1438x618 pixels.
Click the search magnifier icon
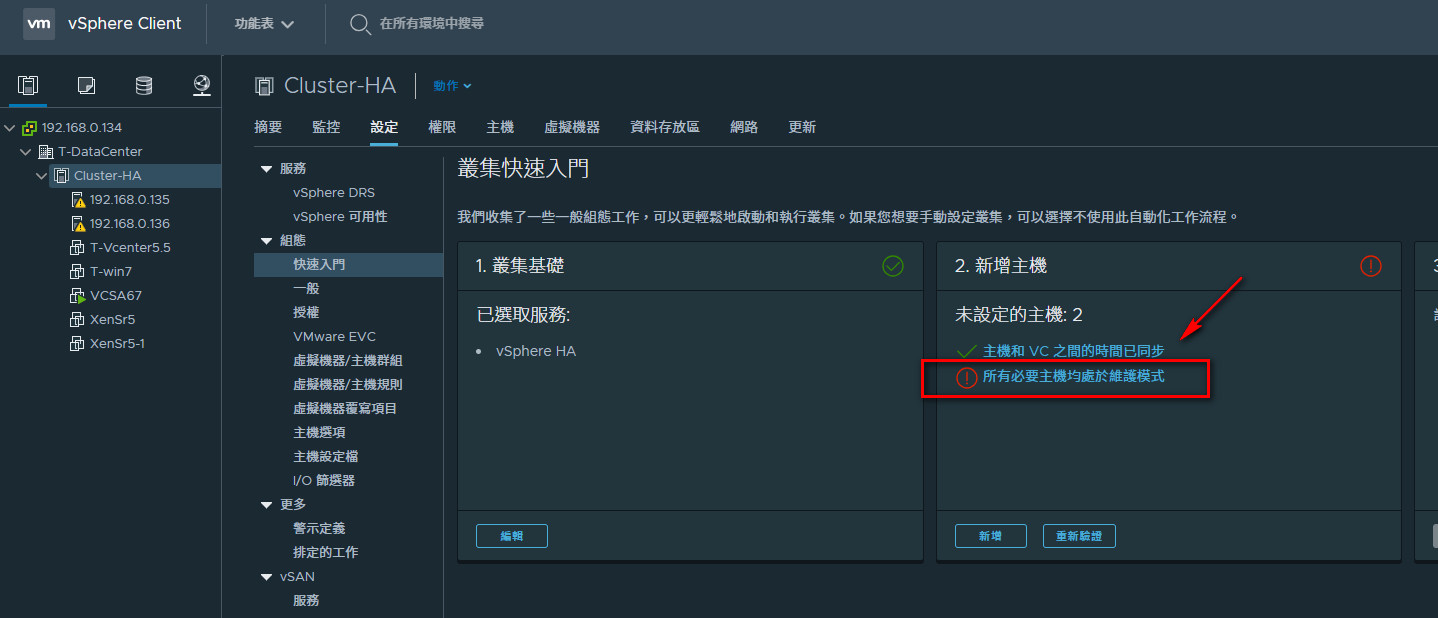[360, 23]
